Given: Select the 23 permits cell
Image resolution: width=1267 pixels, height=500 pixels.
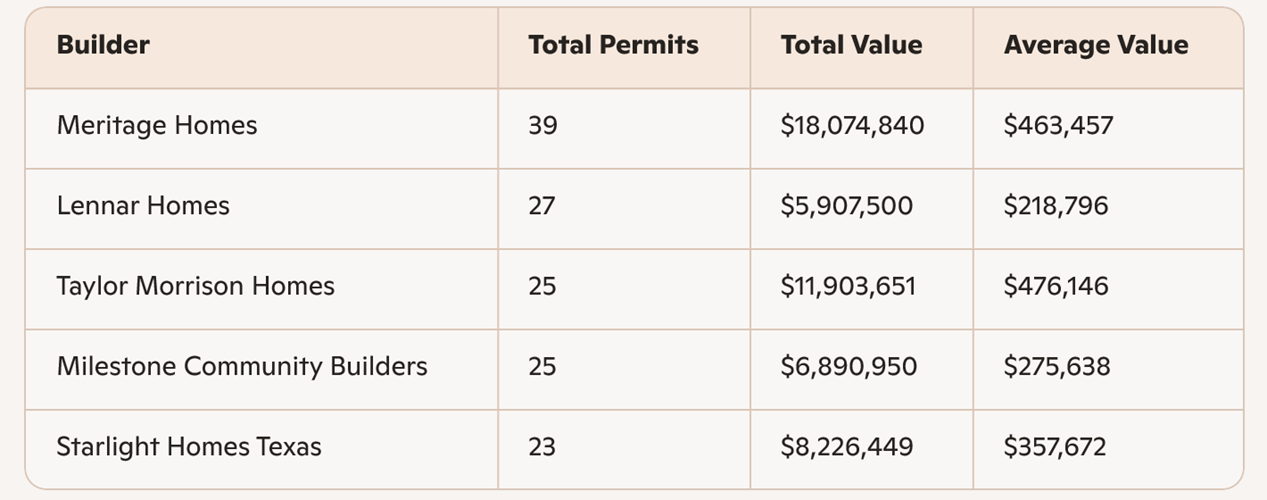Looking at the screenshot, I should coord(542,446).
